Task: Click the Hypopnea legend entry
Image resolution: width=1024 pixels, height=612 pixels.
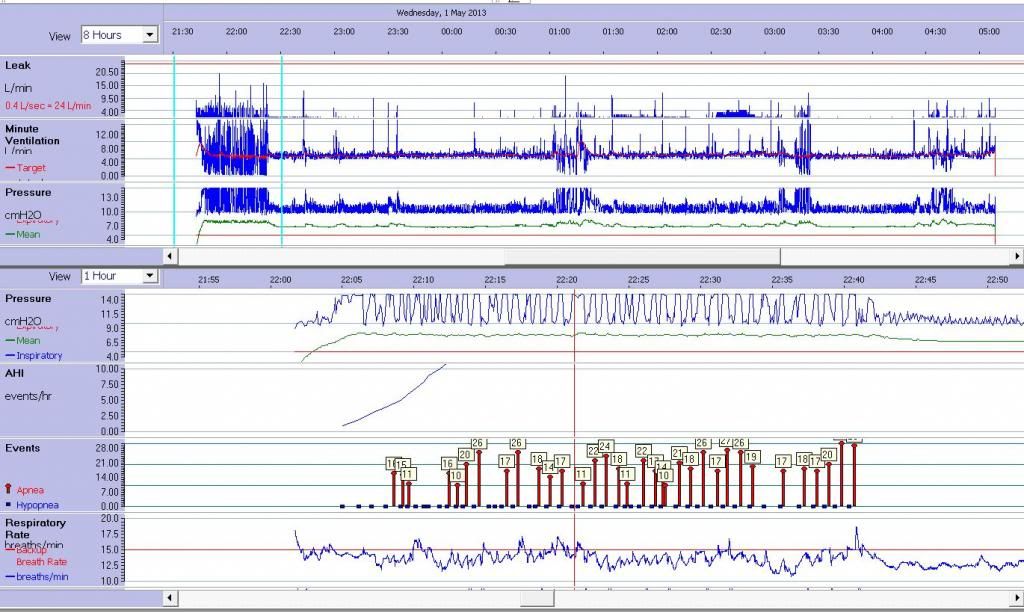Action: click(32, 505)
